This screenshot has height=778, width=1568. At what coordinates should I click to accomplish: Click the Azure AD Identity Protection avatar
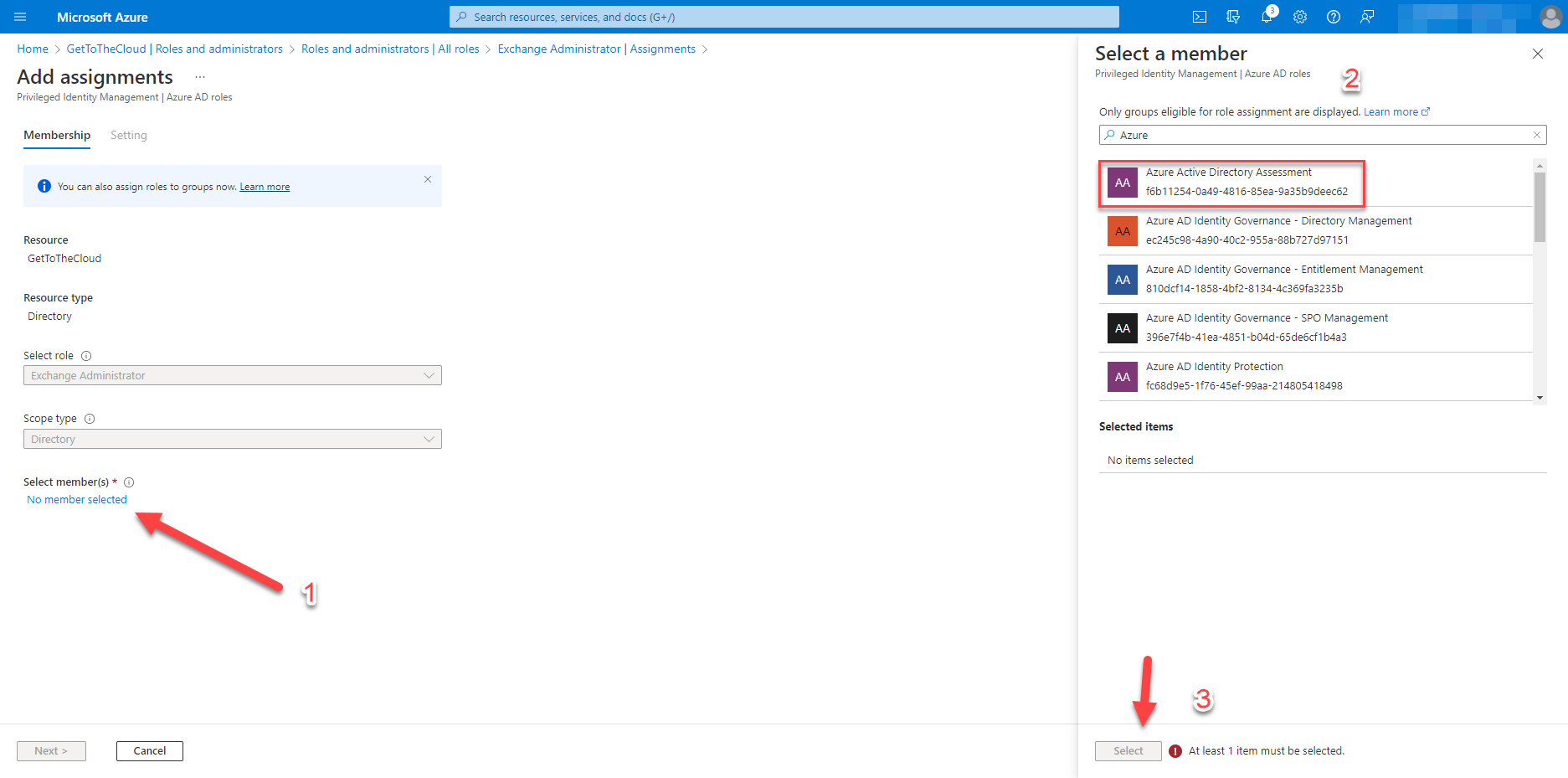tap(1123, 377)
